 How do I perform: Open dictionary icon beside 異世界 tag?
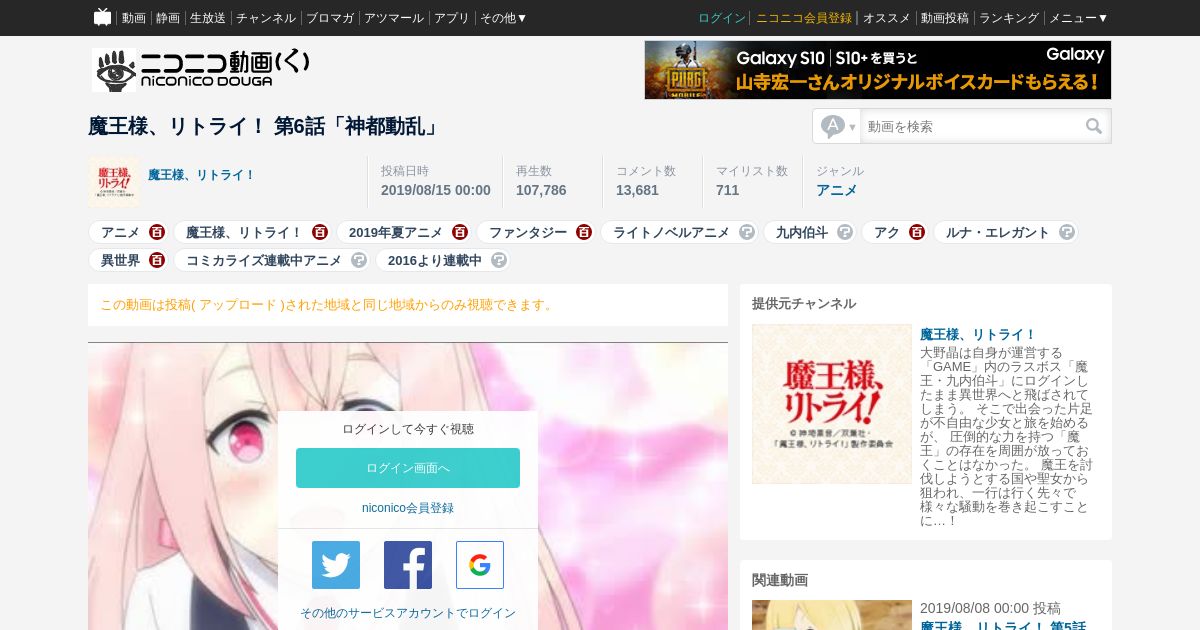pos(157,260)
